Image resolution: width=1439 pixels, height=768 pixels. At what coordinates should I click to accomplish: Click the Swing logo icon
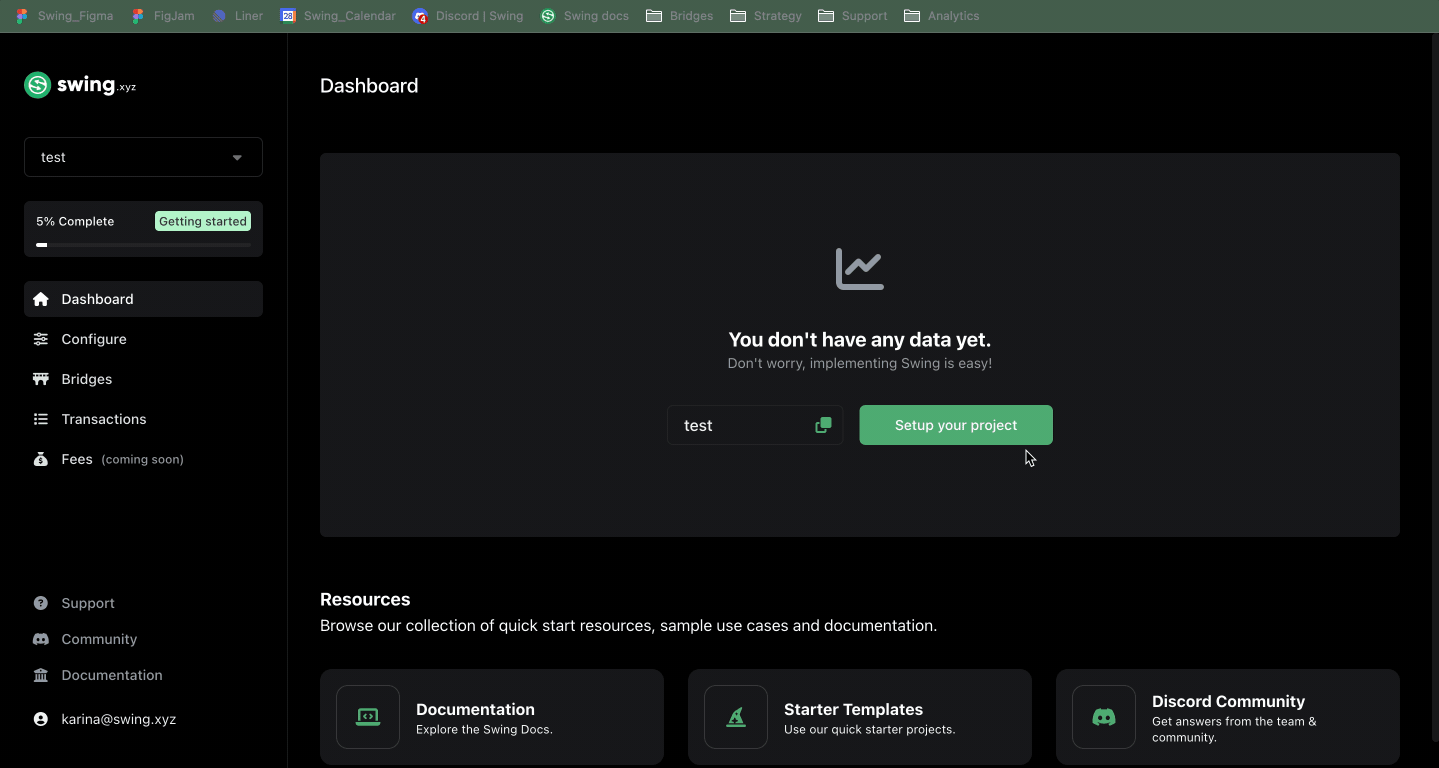(38, 85)
